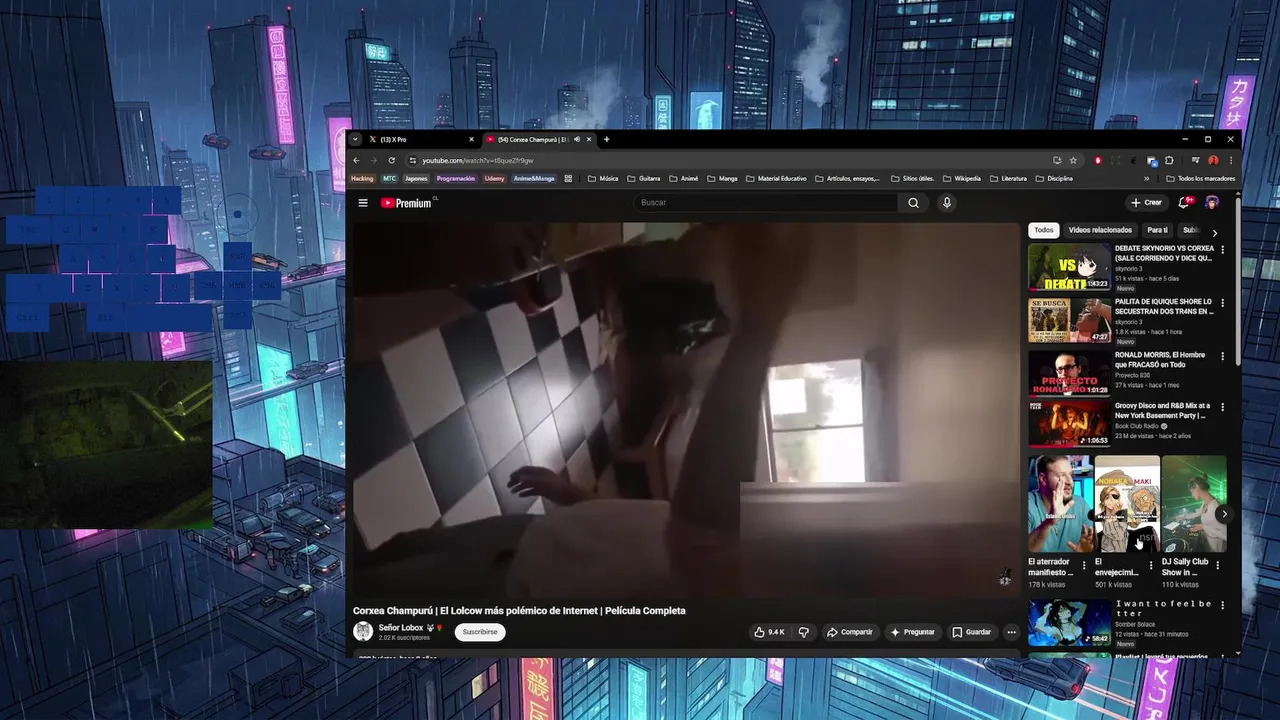Open RONALD MORRIS, El Hombre que FRACASÓ title
The image size is (1280, 720).
pyautogui.click(x=1160, y=360)
